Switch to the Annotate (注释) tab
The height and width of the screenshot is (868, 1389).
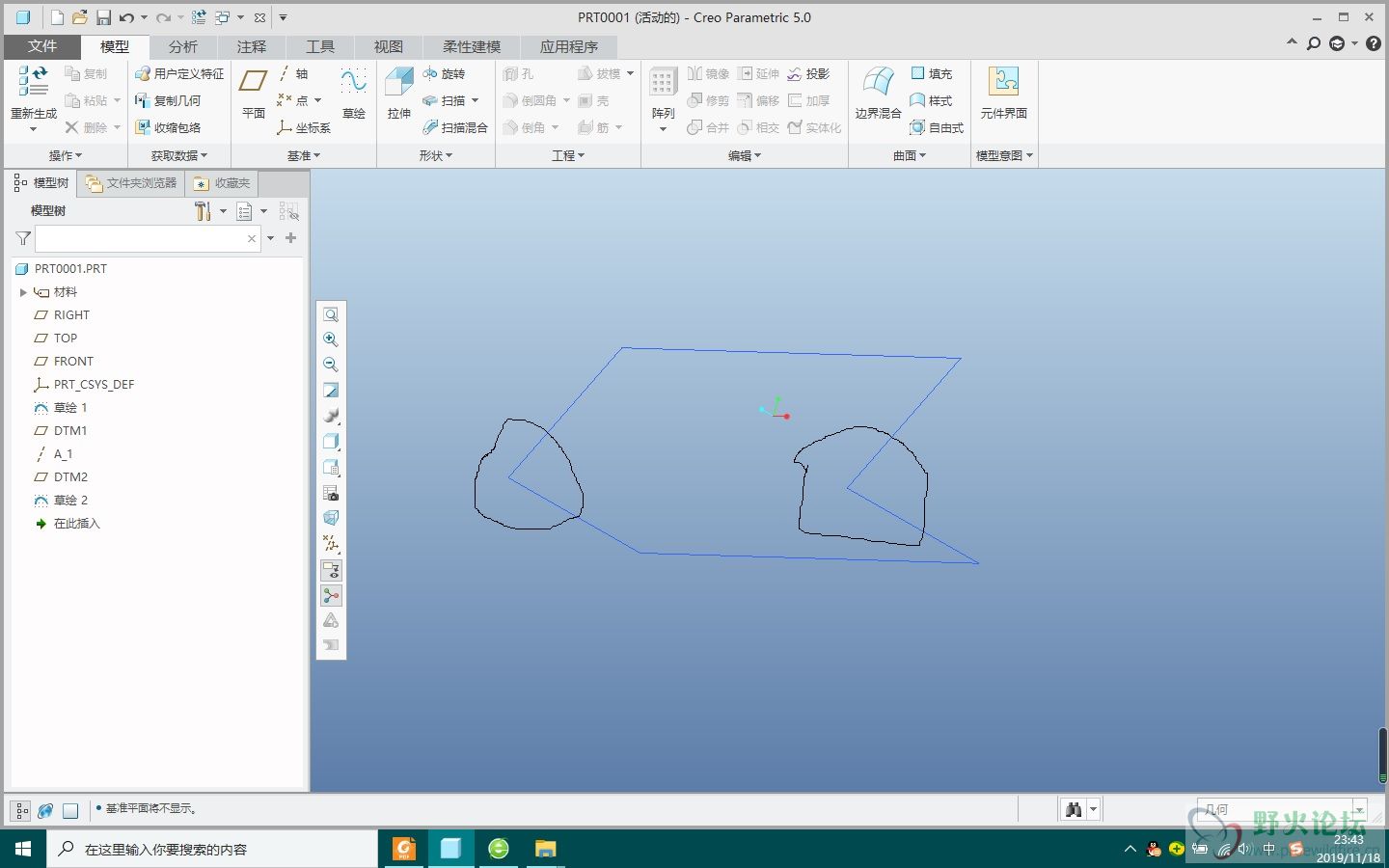[x=251, y=46]
